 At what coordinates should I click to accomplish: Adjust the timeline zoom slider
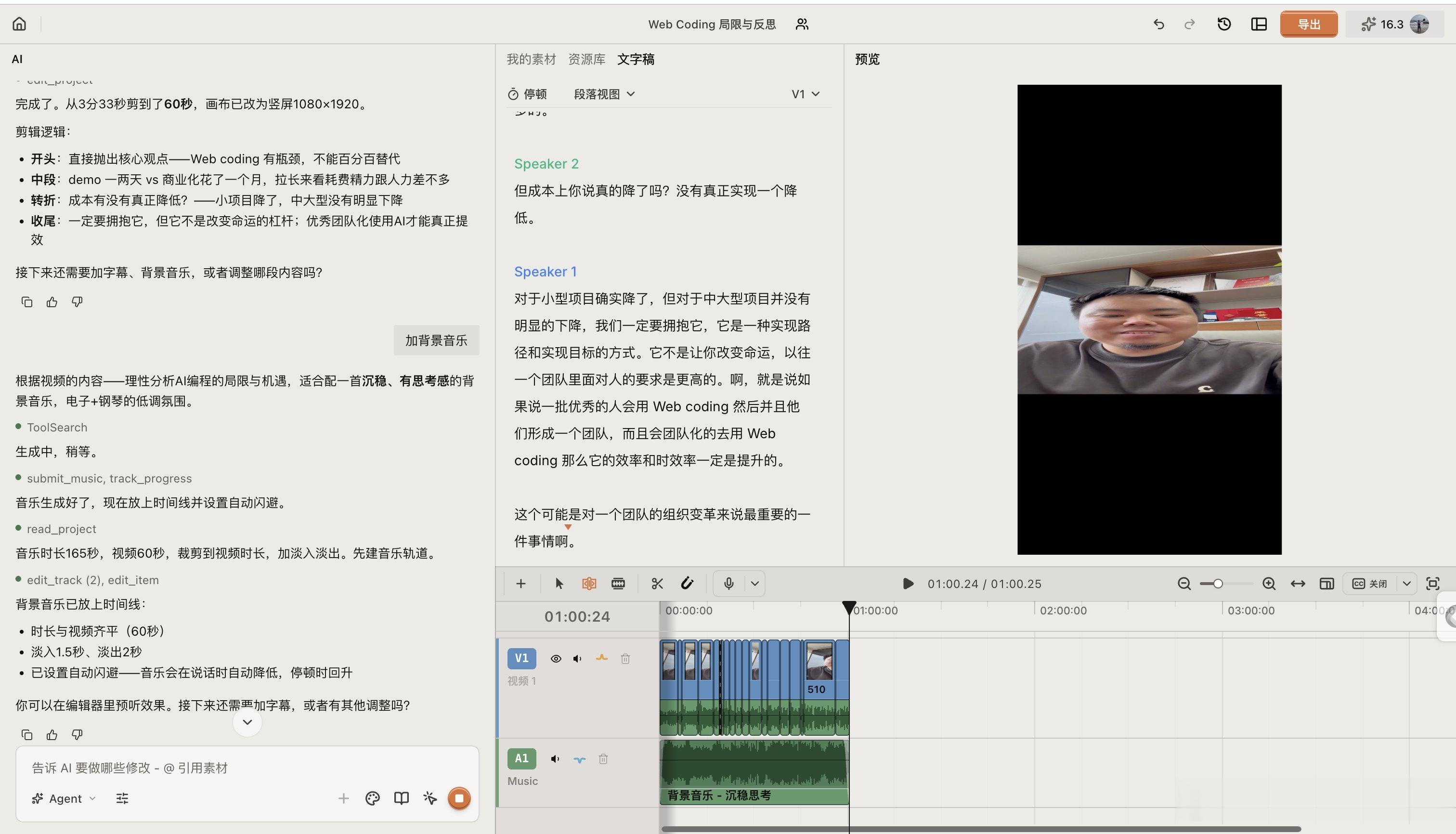click(1225, 584)
